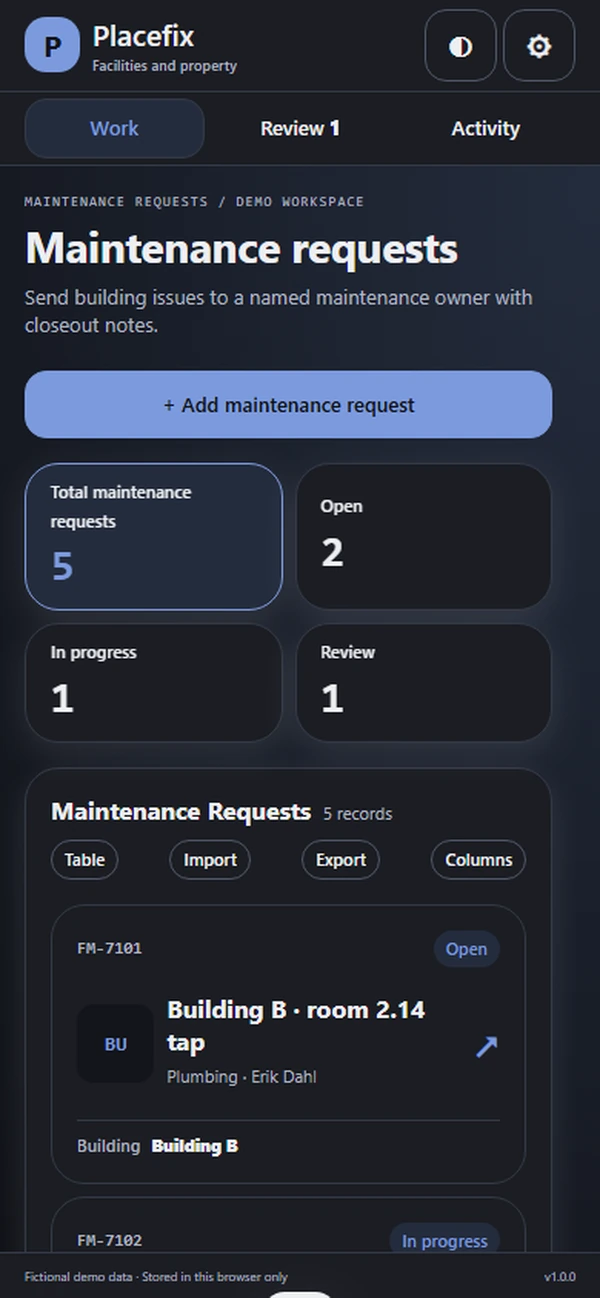Click the FM-7102 record ID
600x1298 pixels.
pos(110,1240)
